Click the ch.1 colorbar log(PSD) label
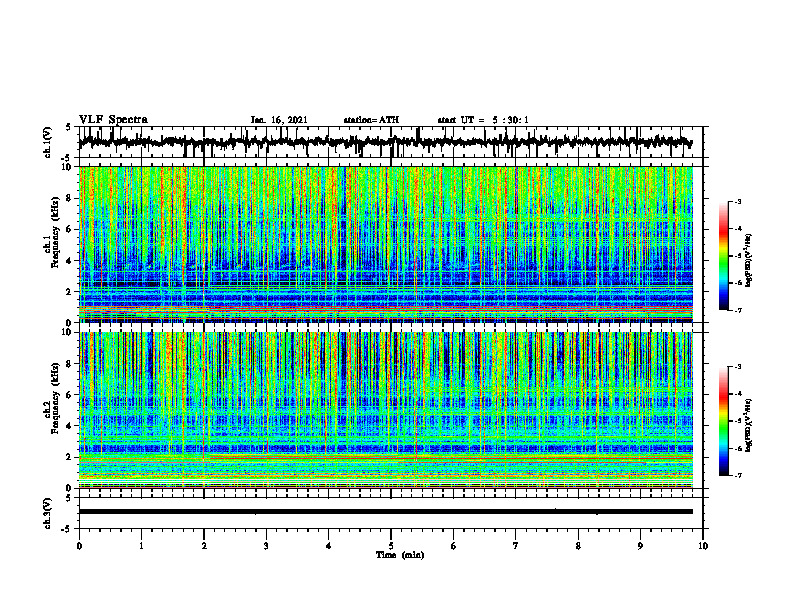Viewport: 792px width, 612px height. coord(748,261)
